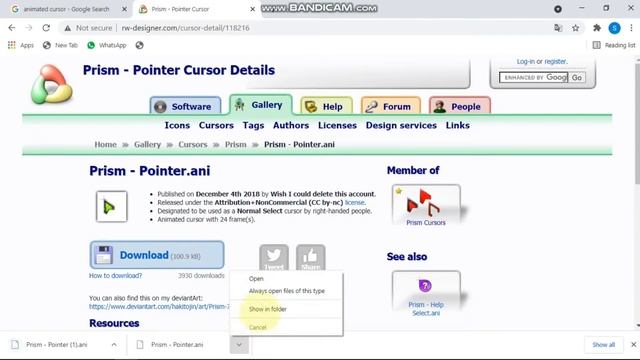This screenshot has height=360, width=640.
Task: Close the animated cursor Google Search tab
Action: (x=124, y=9)
